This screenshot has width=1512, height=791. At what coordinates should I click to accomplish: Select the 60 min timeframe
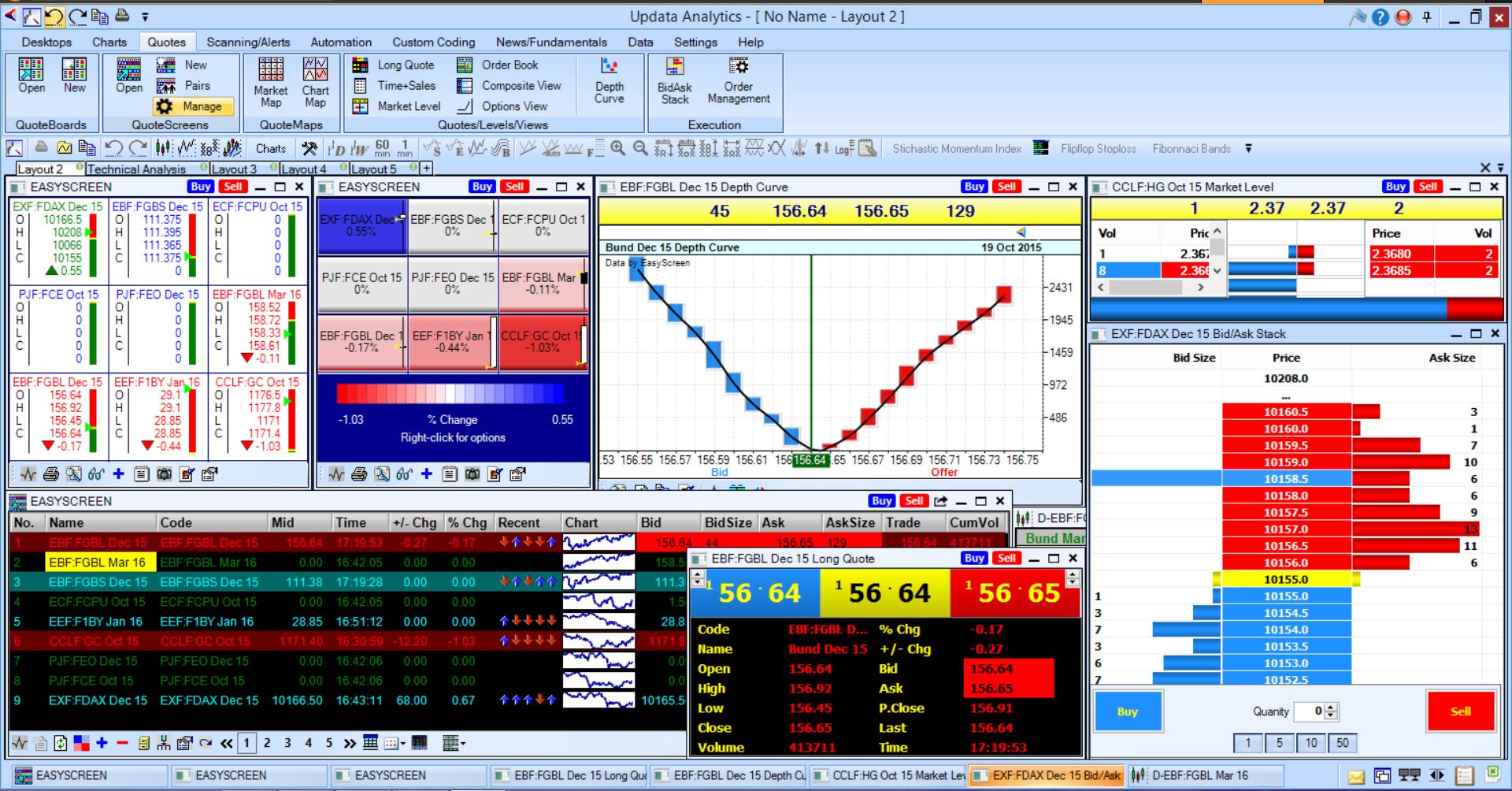383,148
